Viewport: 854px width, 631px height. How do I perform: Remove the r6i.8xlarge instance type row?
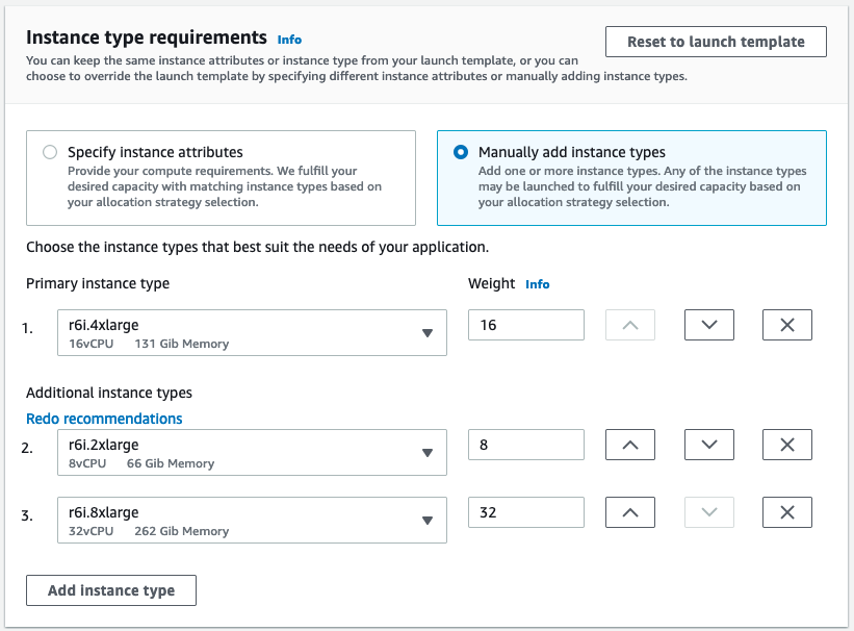click(787, 513)
